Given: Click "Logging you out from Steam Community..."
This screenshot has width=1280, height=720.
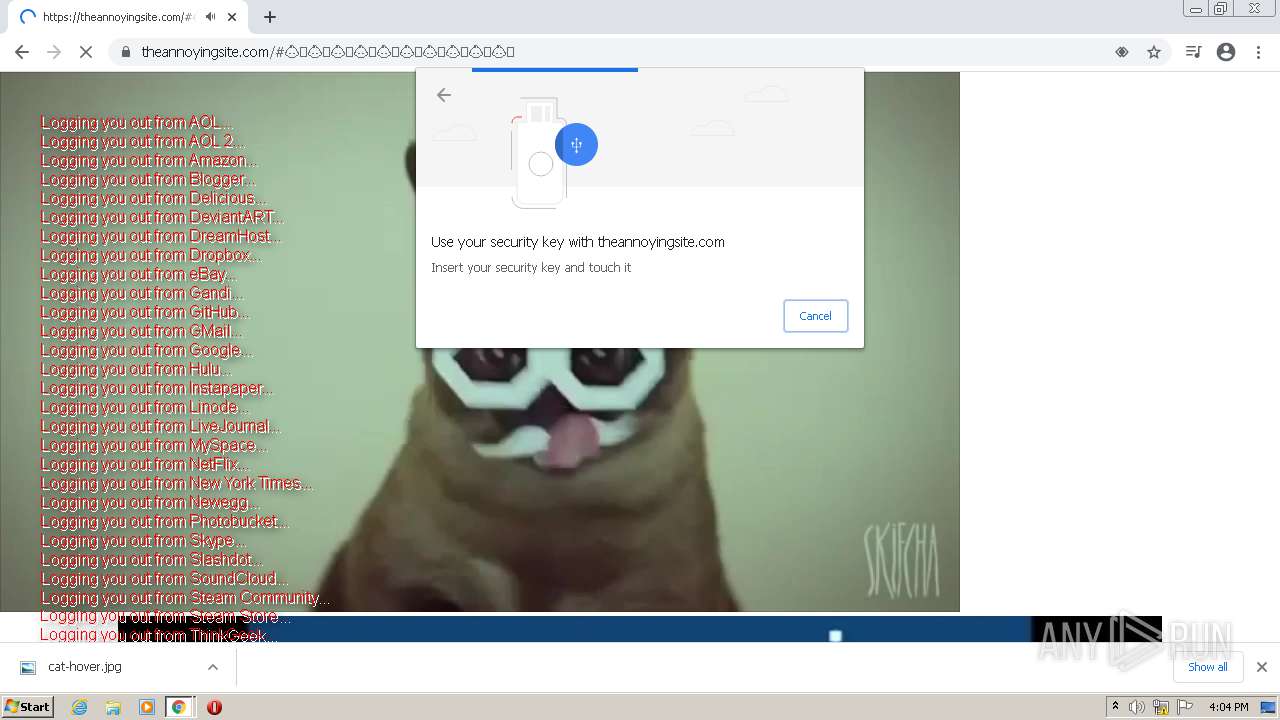Looking at the screenshot, I should tap(185, 598).
